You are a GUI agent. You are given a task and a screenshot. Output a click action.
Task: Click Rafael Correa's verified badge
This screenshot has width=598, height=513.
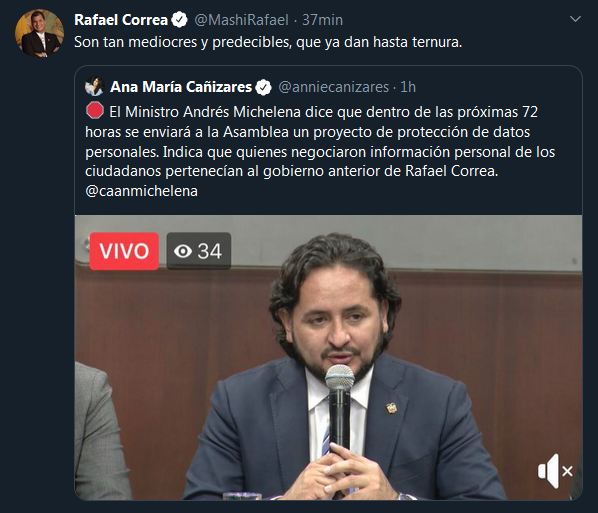pyautogui.click(x=179, y=20)
